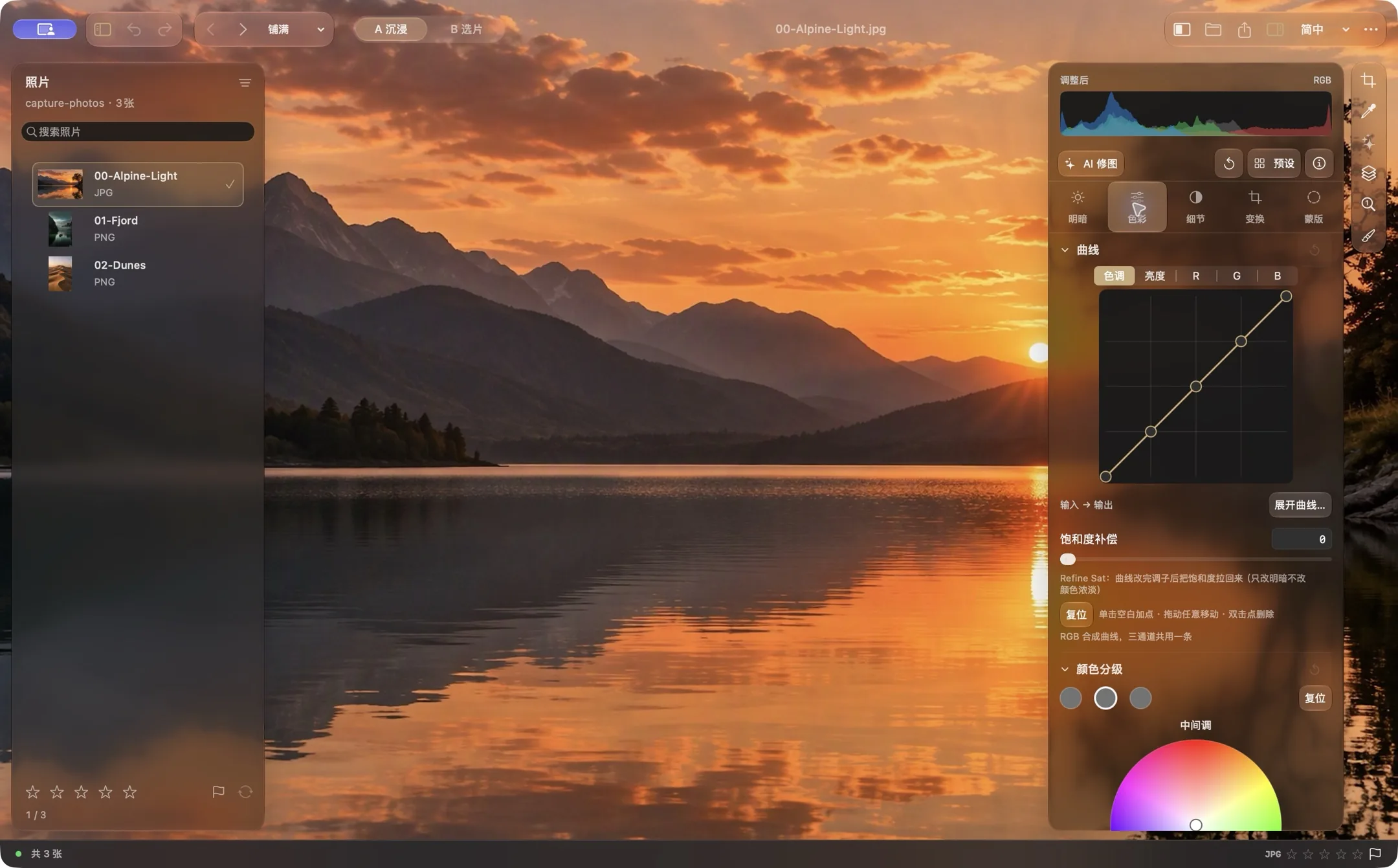Toggle the left sidebar panel icon
Viewport: 1398px width, 868px height.
(x=103, y=29)
